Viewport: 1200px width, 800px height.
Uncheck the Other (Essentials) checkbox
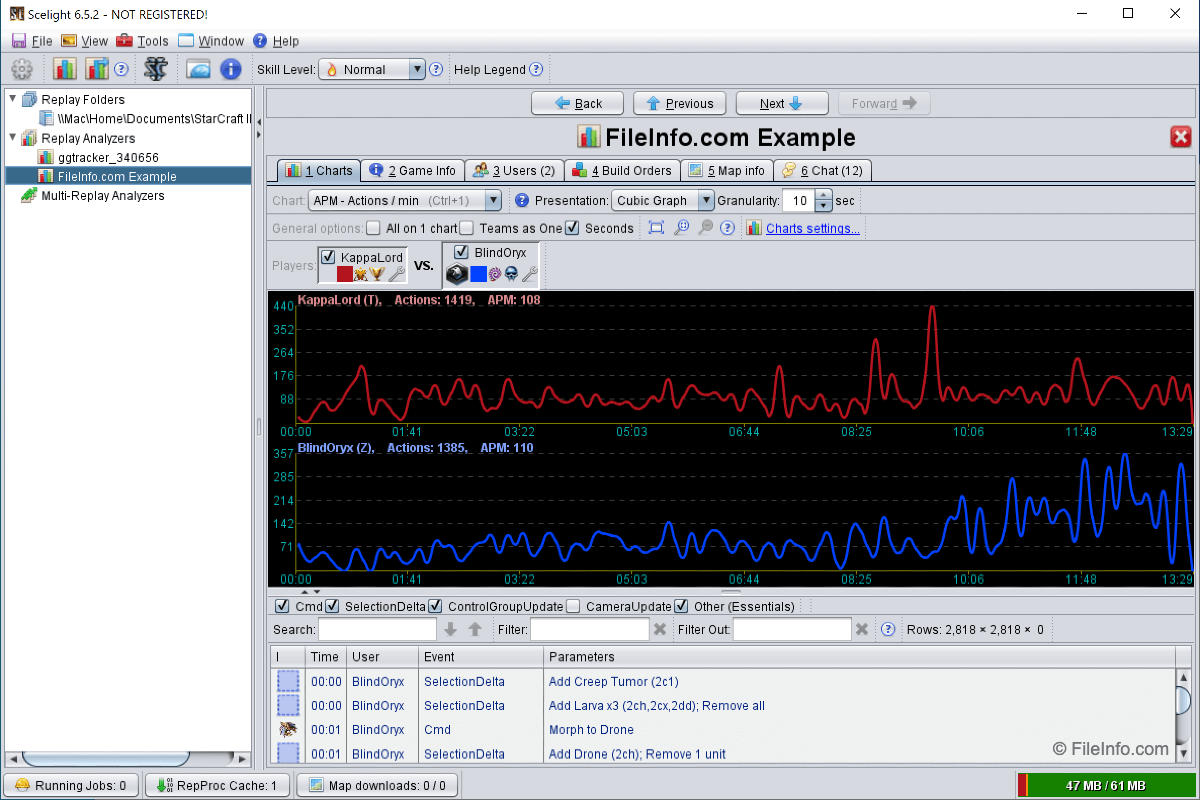pos(681,606)
